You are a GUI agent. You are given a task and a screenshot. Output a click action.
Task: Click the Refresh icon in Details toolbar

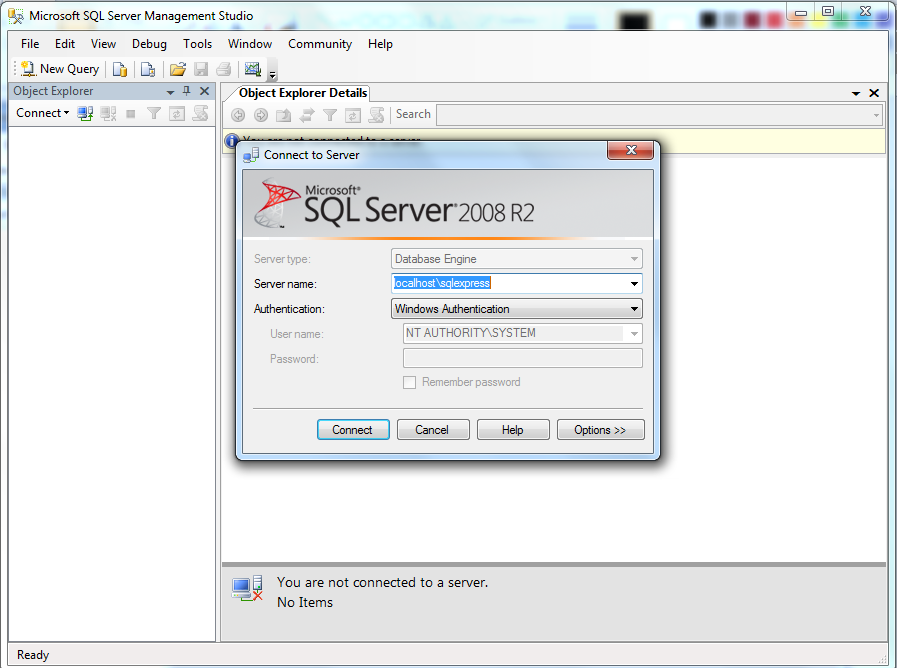pyautogui.click(x=353, y=115)
